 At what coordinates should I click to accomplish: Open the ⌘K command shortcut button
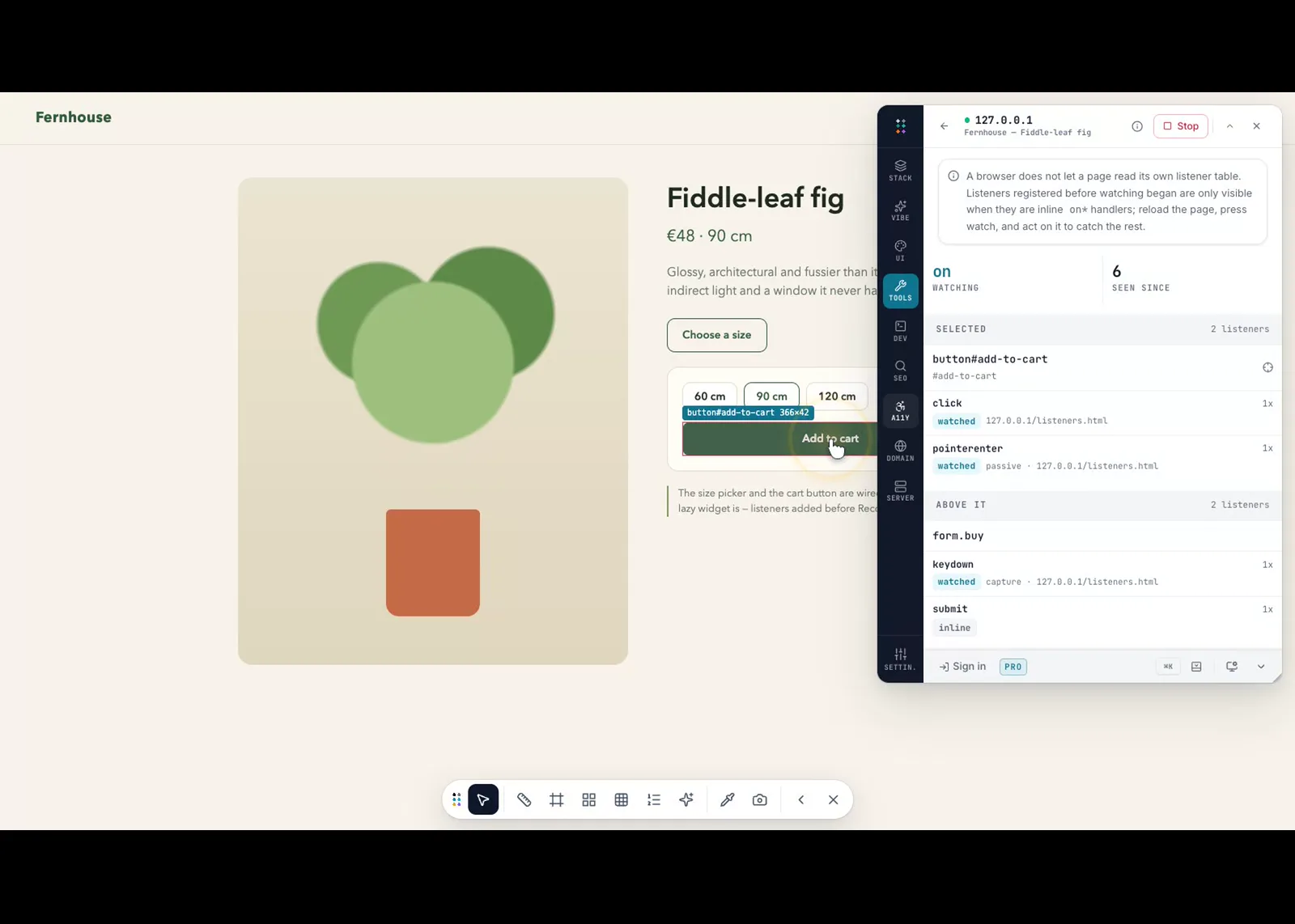[1168, 667]
